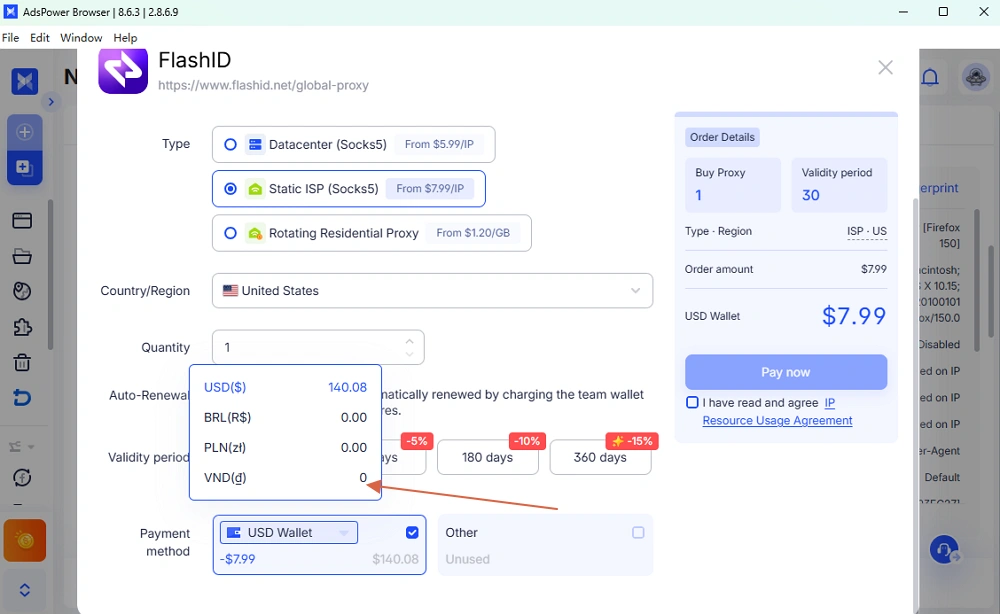Expand the sidebar with the chevron arrow

[x=51, y=102]
